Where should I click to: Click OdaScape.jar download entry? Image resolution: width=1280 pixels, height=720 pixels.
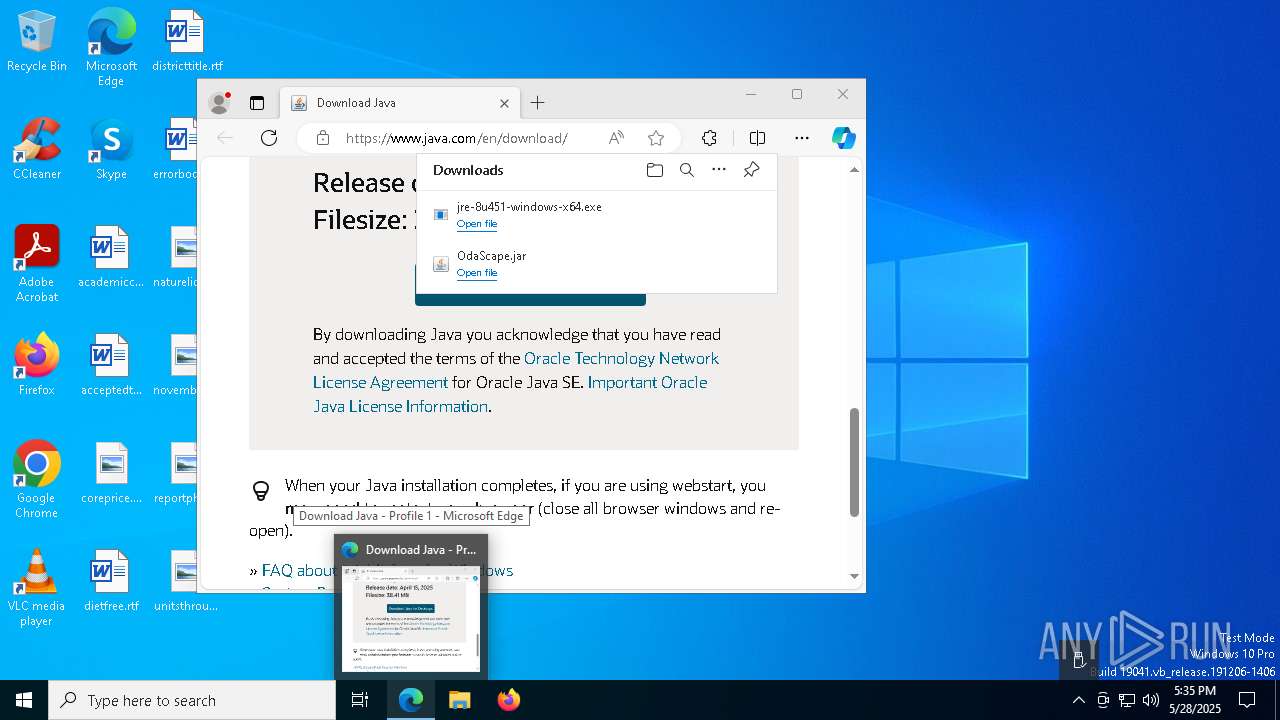(597, 264)
